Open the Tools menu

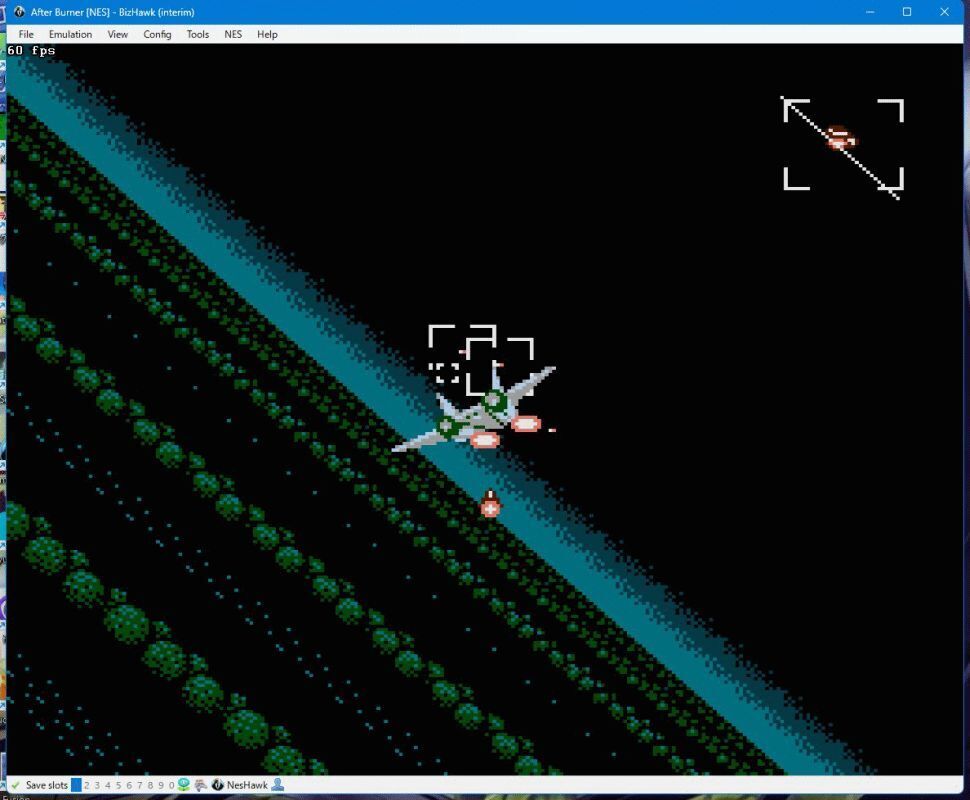[x=198, y=35]
